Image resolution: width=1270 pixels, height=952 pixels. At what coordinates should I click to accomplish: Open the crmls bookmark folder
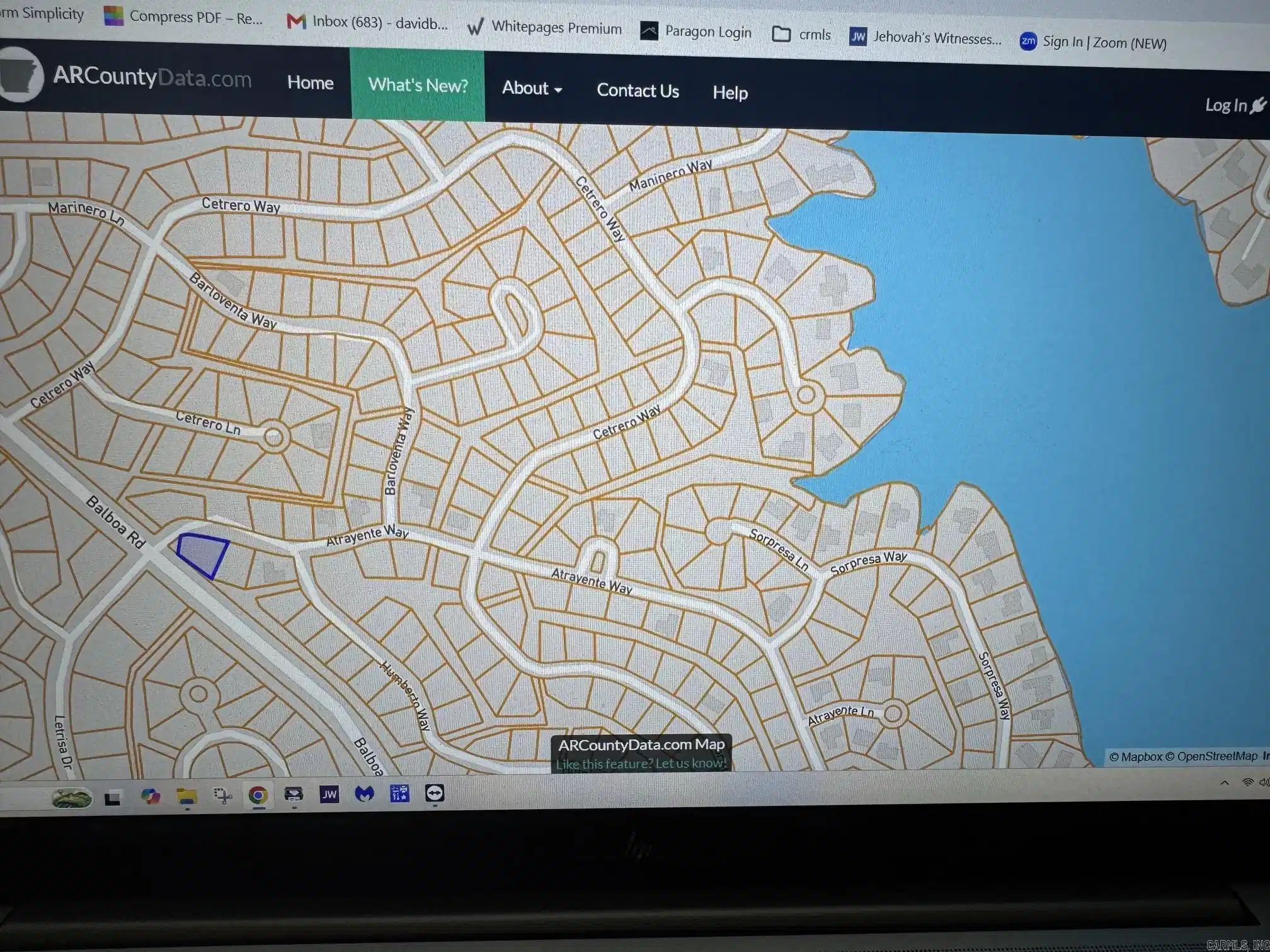(801, 35)
